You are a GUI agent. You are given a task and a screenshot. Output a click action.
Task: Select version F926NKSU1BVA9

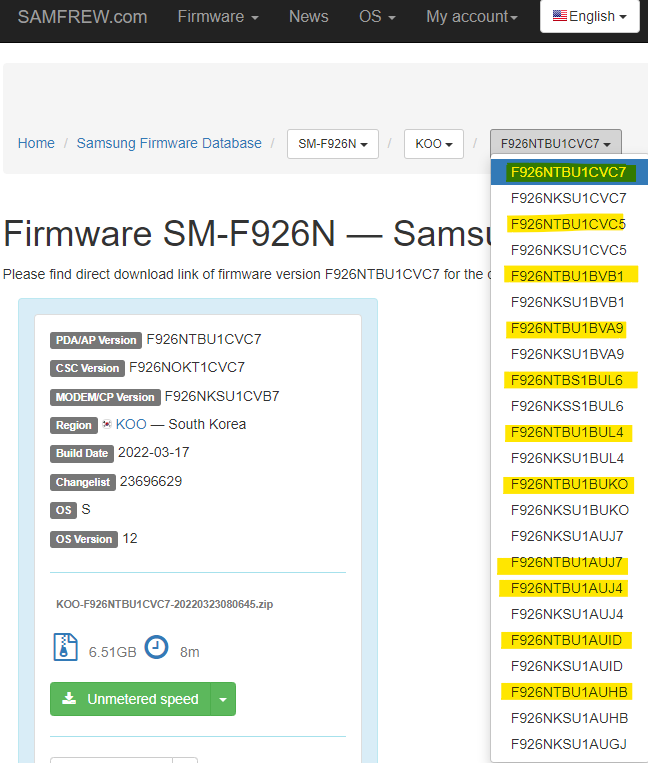pos(569,354)
